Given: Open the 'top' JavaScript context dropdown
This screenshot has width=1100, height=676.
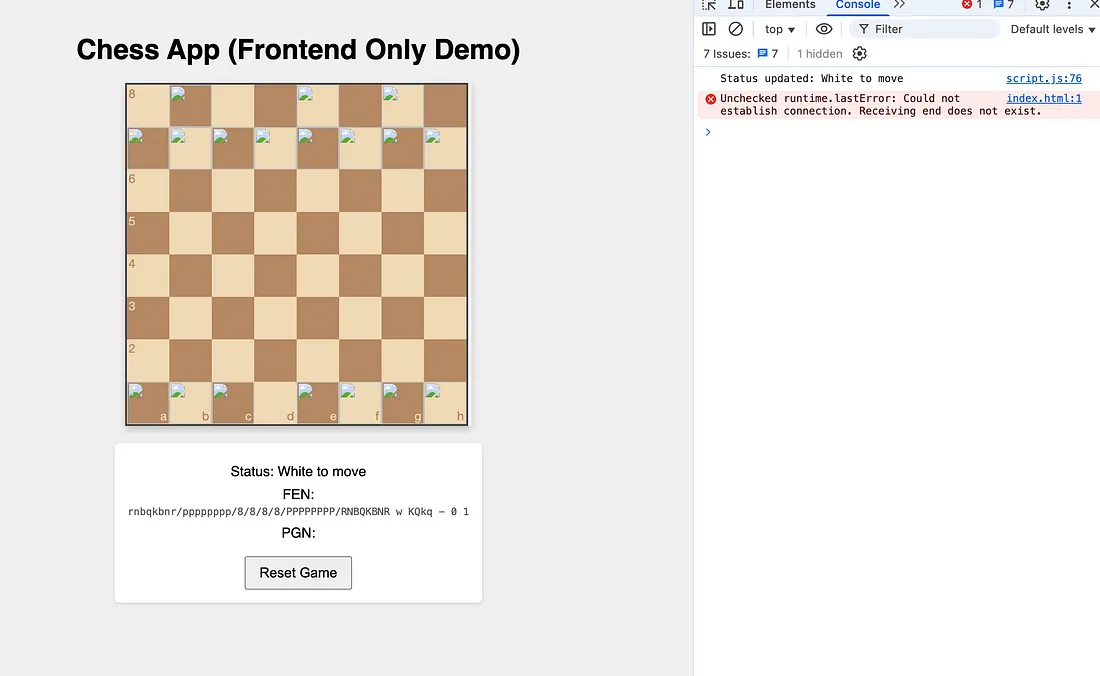Looking at the screenshot, I should [x=779, y=29].
